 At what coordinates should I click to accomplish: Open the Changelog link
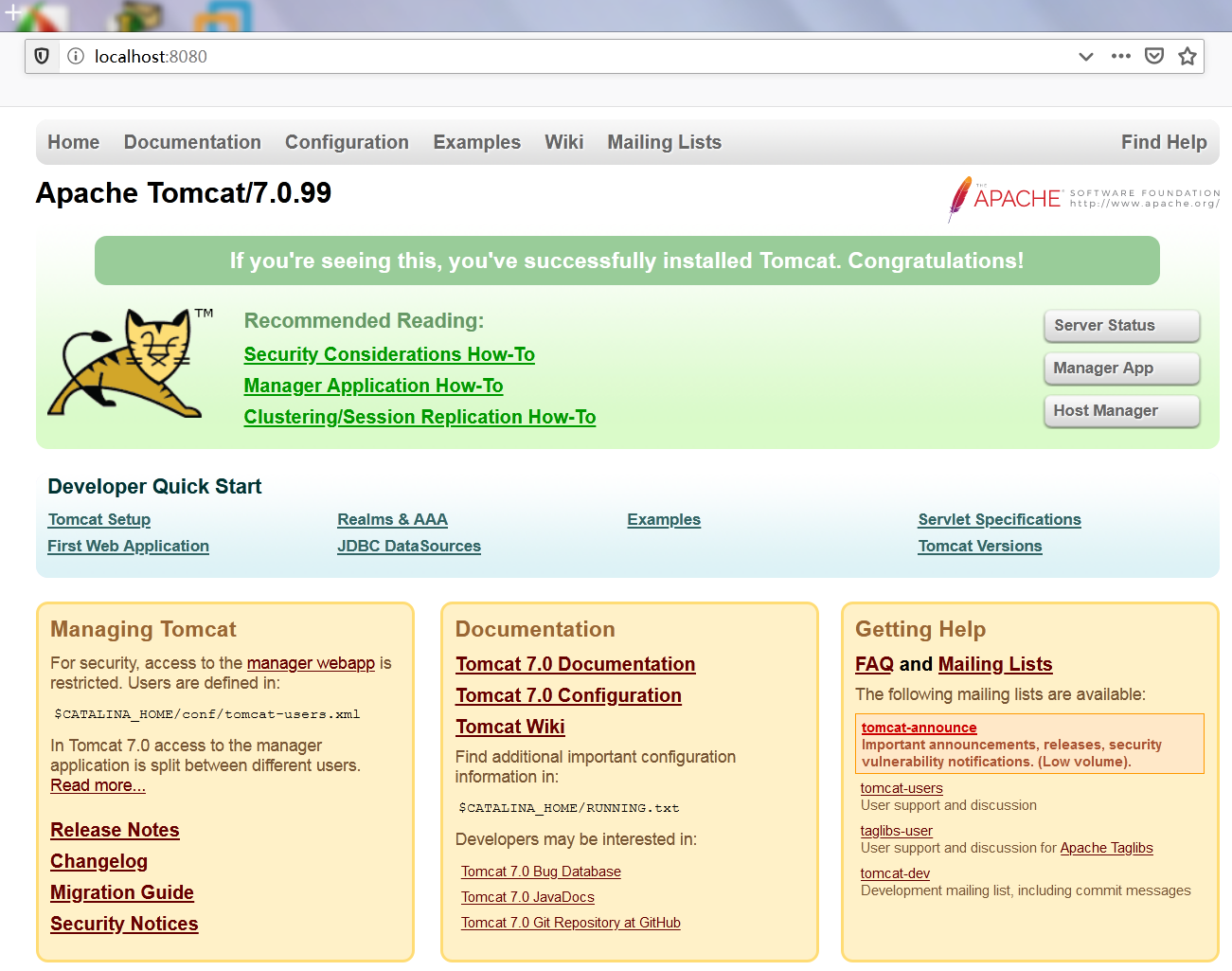(98, 861)
